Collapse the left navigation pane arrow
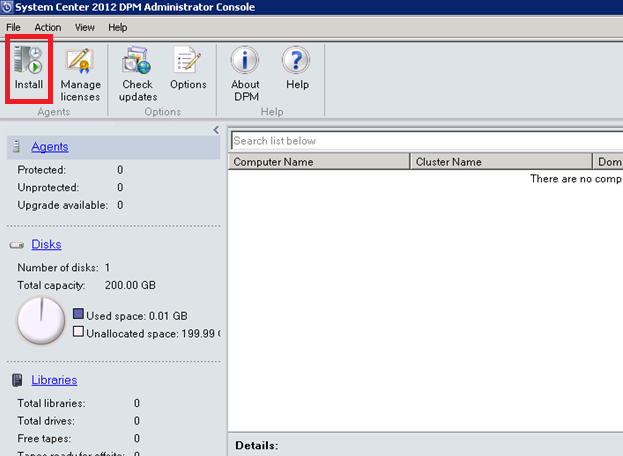This screenshot has height=456, width=623. 216,130
